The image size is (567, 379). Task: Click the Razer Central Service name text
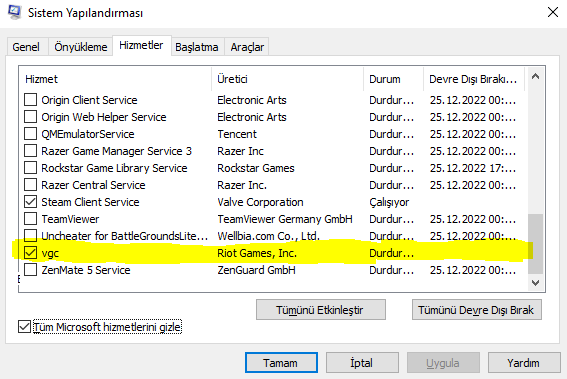tap(93, 185)
